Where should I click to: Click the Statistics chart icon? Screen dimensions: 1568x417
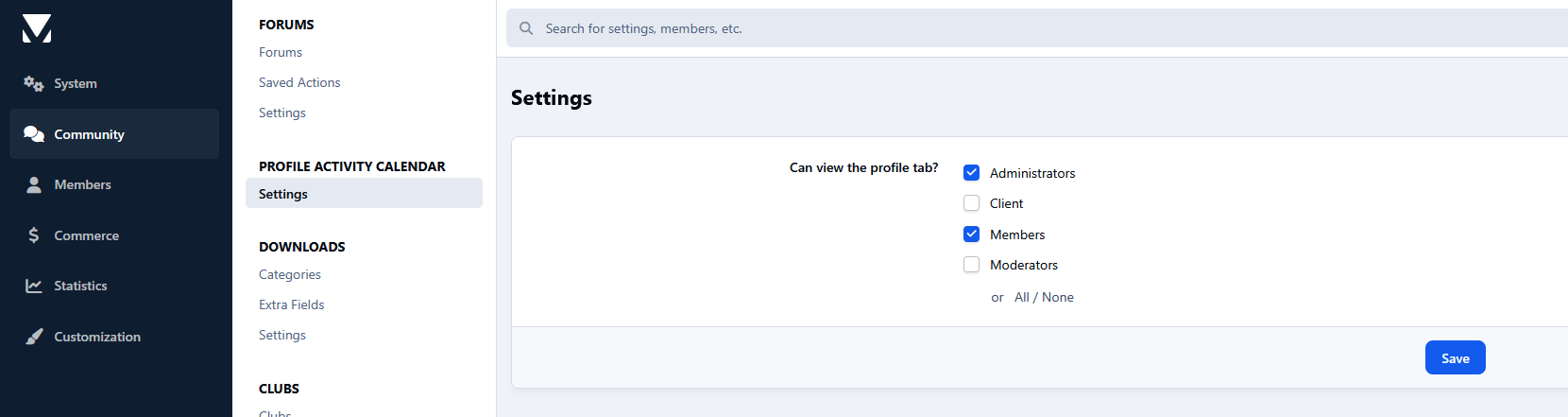click(34, 286)
